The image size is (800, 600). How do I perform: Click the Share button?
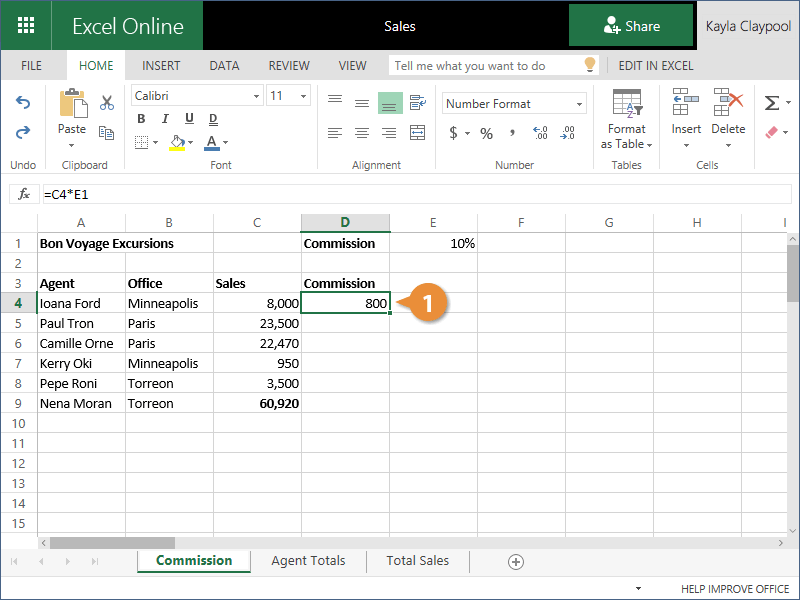pyautogui.click(x=631, y=26)
